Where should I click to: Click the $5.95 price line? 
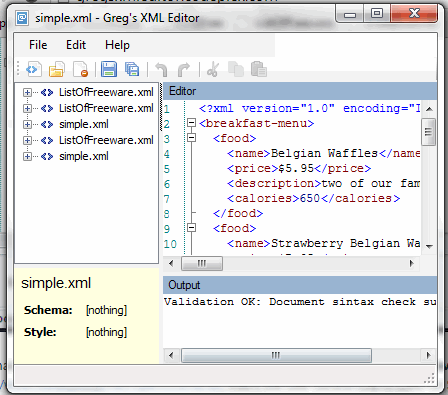point(299,168)
